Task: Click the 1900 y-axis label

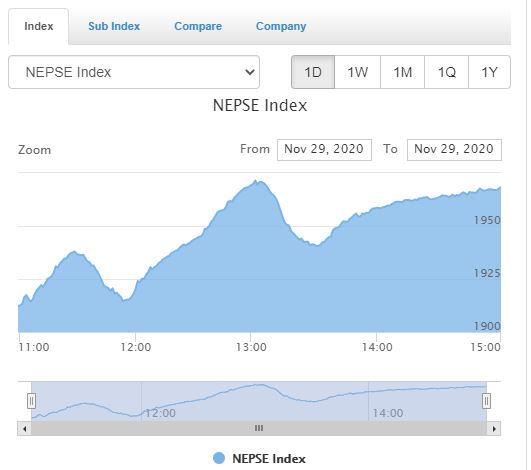Action: 487,326
